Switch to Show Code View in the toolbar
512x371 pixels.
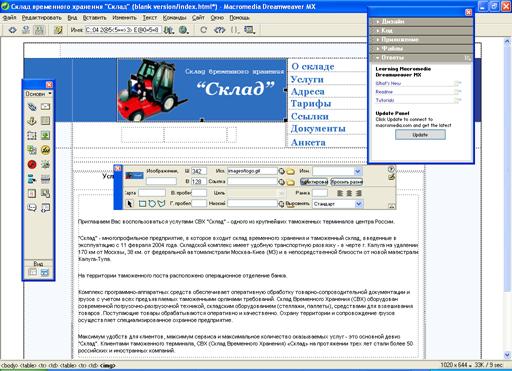[12, 30]
